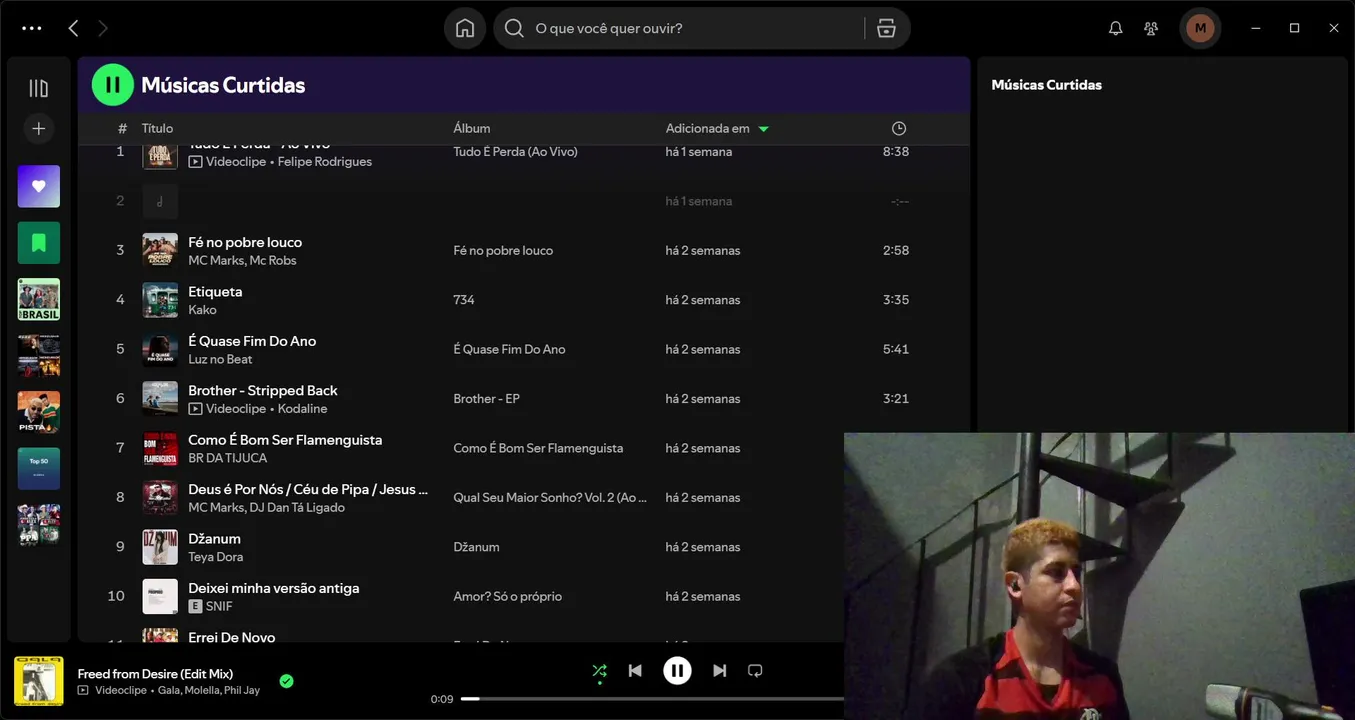Image resolution: width=1355 pixels, height=720 pixels.
Task: Open album Qual Seu Maior Sonho? Vol. 2
Action: (550, 498)
